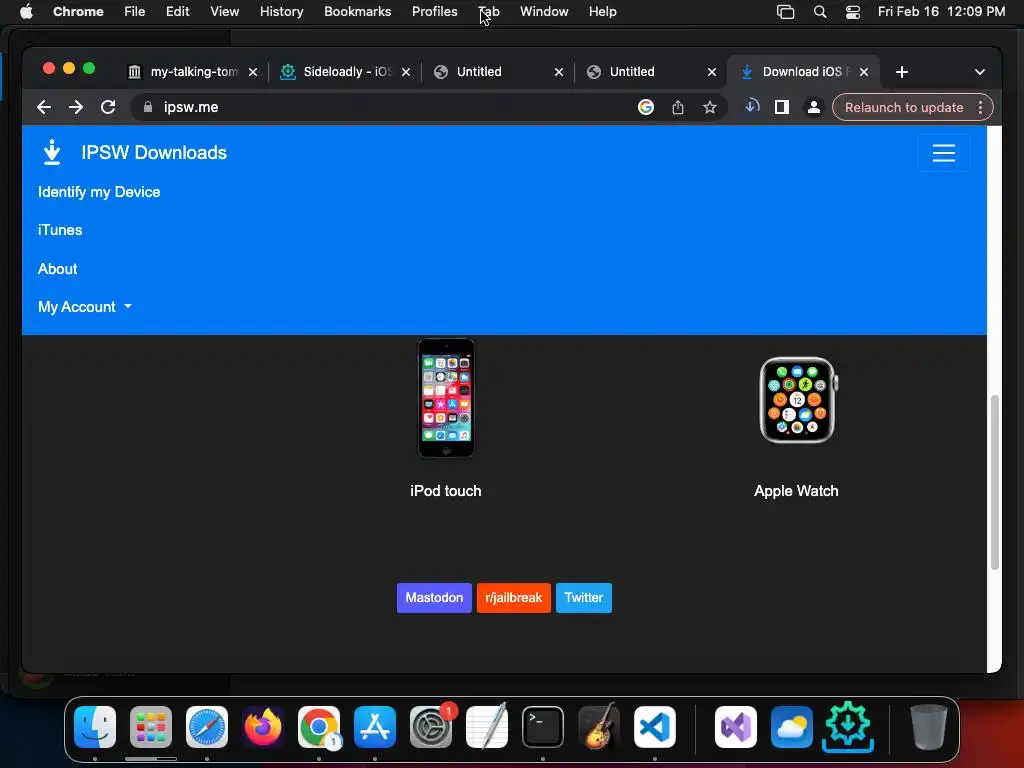Close the Sideloadly tab
This screenshot has height=768, width=1024.
point(406,72)
